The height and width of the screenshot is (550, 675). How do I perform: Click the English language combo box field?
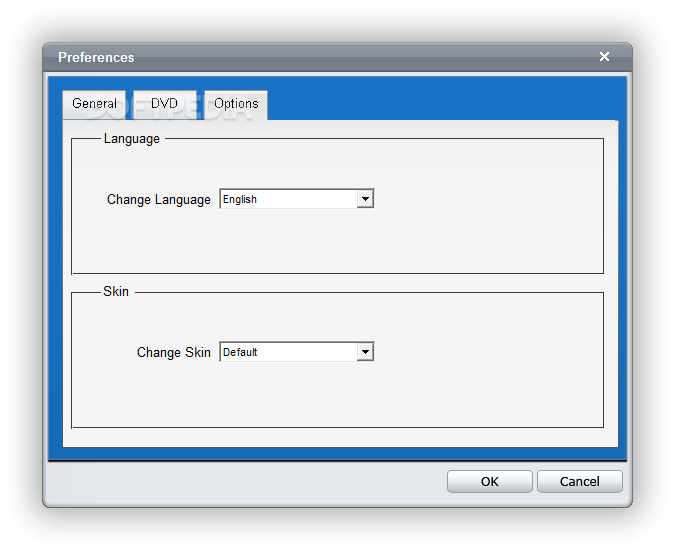pyautogui.click(x=297, y=199)
